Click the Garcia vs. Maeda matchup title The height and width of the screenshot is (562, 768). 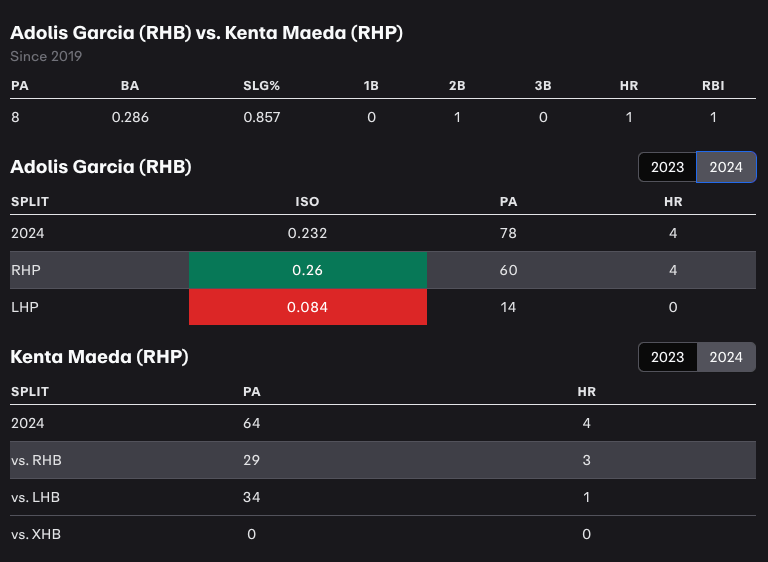206,33
